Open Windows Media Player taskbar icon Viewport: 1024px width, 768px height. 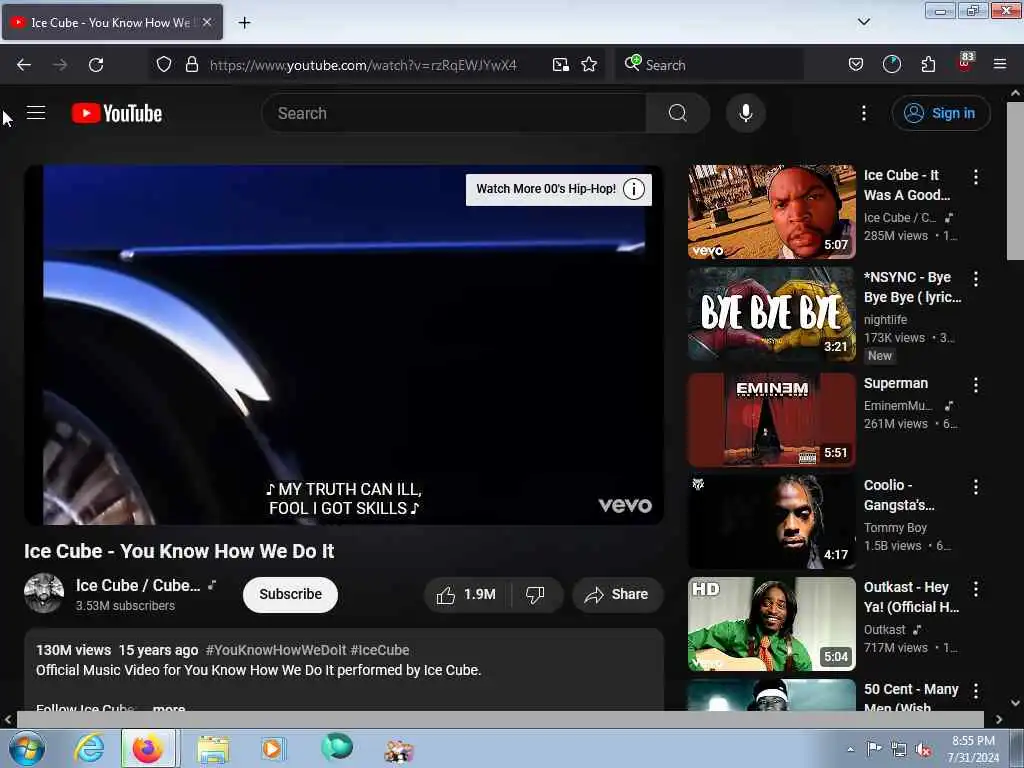point(272,749)
